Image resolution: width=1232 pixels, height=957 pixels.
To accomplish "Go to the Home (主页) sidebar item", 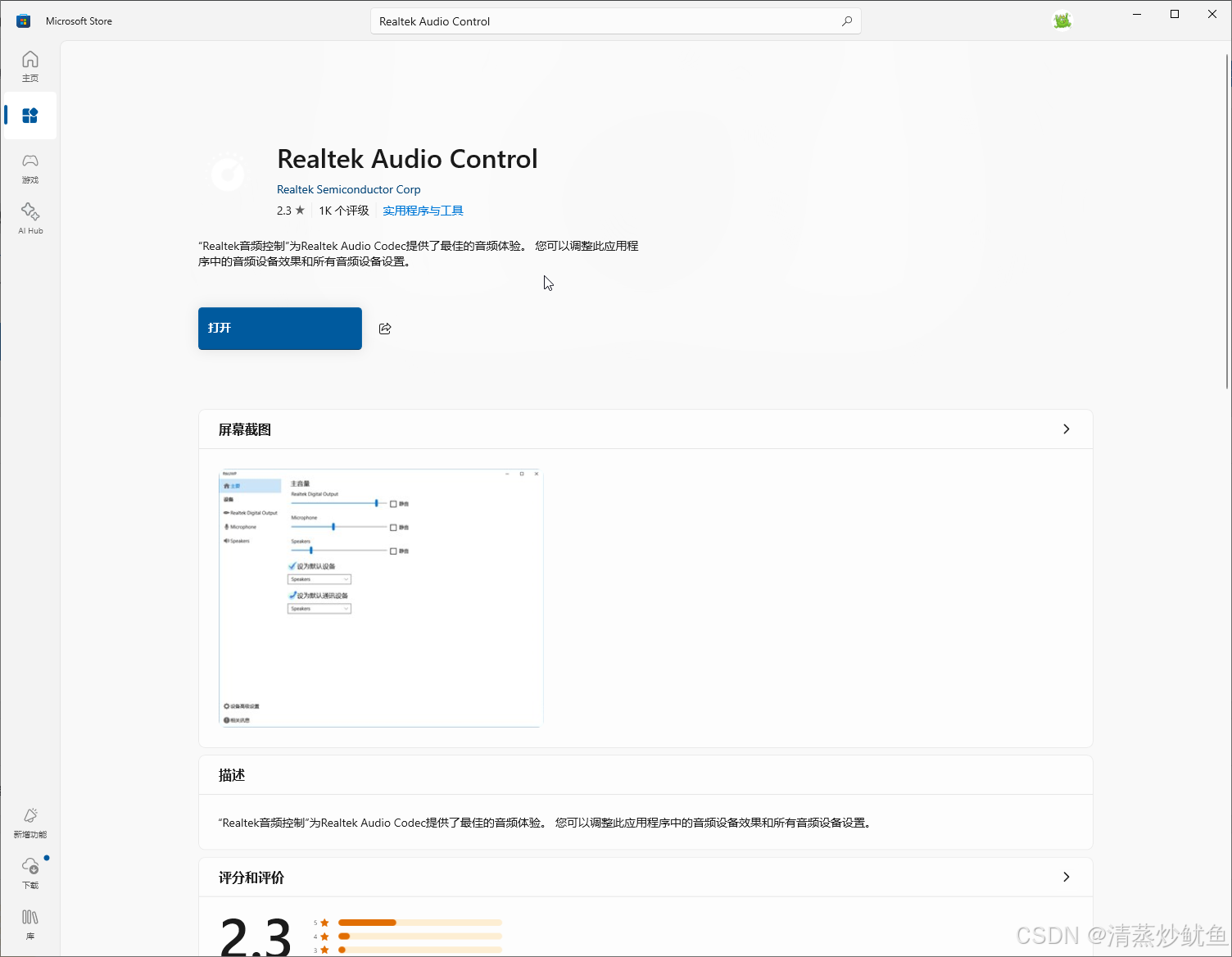I will click(x=30, y=66).
